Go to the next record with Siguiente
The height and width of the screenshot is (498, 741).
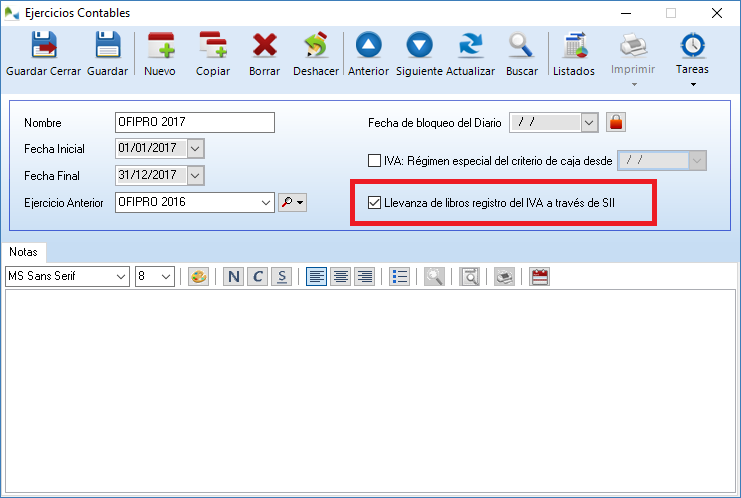pyautogui.click(x=420, y=45)
